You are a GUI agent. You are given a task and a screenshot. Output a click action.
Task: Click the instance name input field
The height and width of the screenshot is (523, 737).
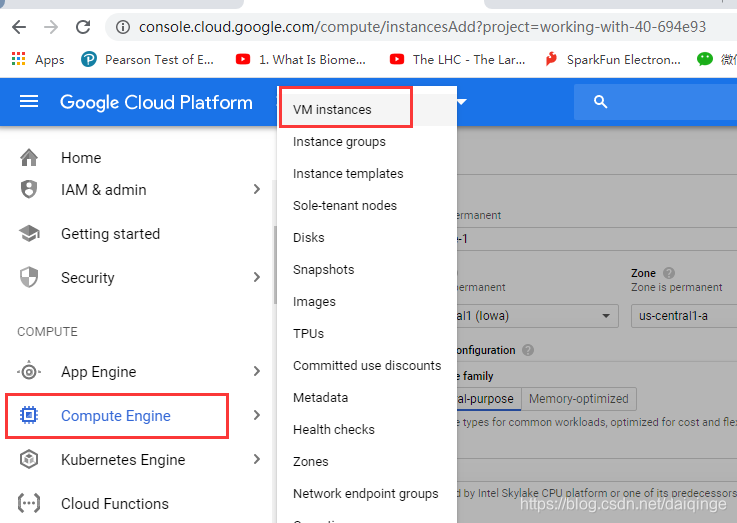(x=597, y=239)
